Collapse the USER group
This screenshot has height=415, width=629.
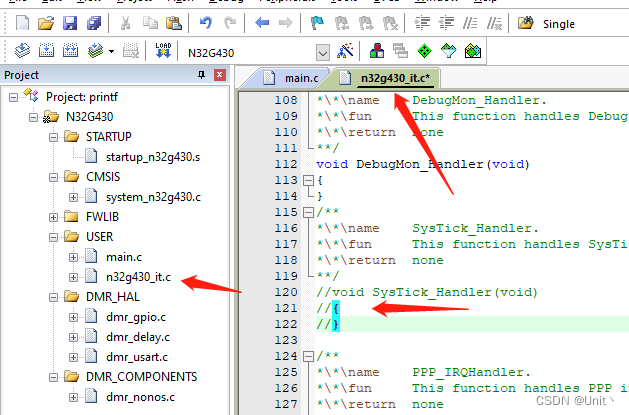(53, 237)
